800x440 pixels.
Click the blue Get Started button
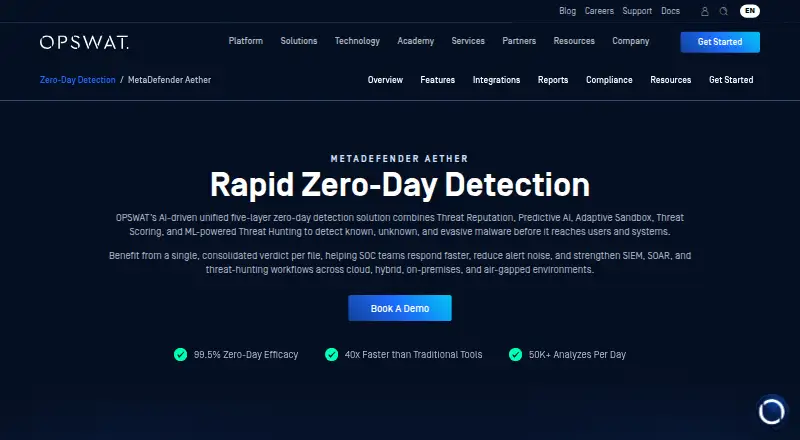point(720,42)
